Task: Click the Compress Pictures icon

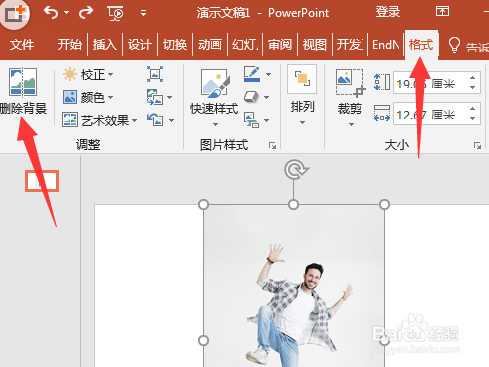Action: (x=155, y=74)
